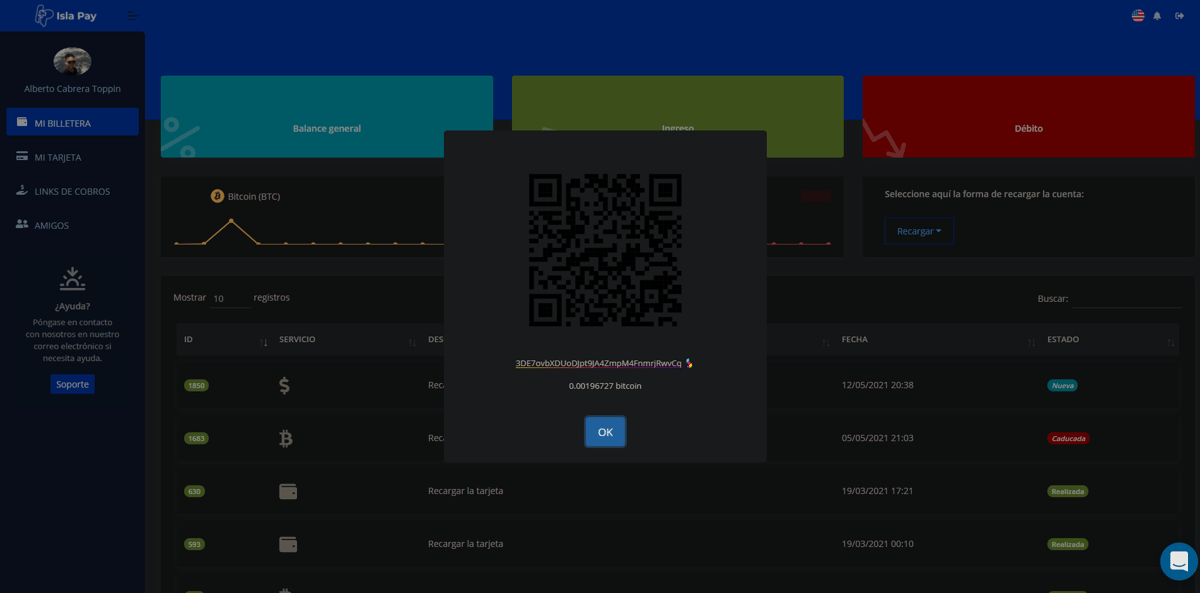
Task: Click the ID badge 1683
Action: pos(196,438)
